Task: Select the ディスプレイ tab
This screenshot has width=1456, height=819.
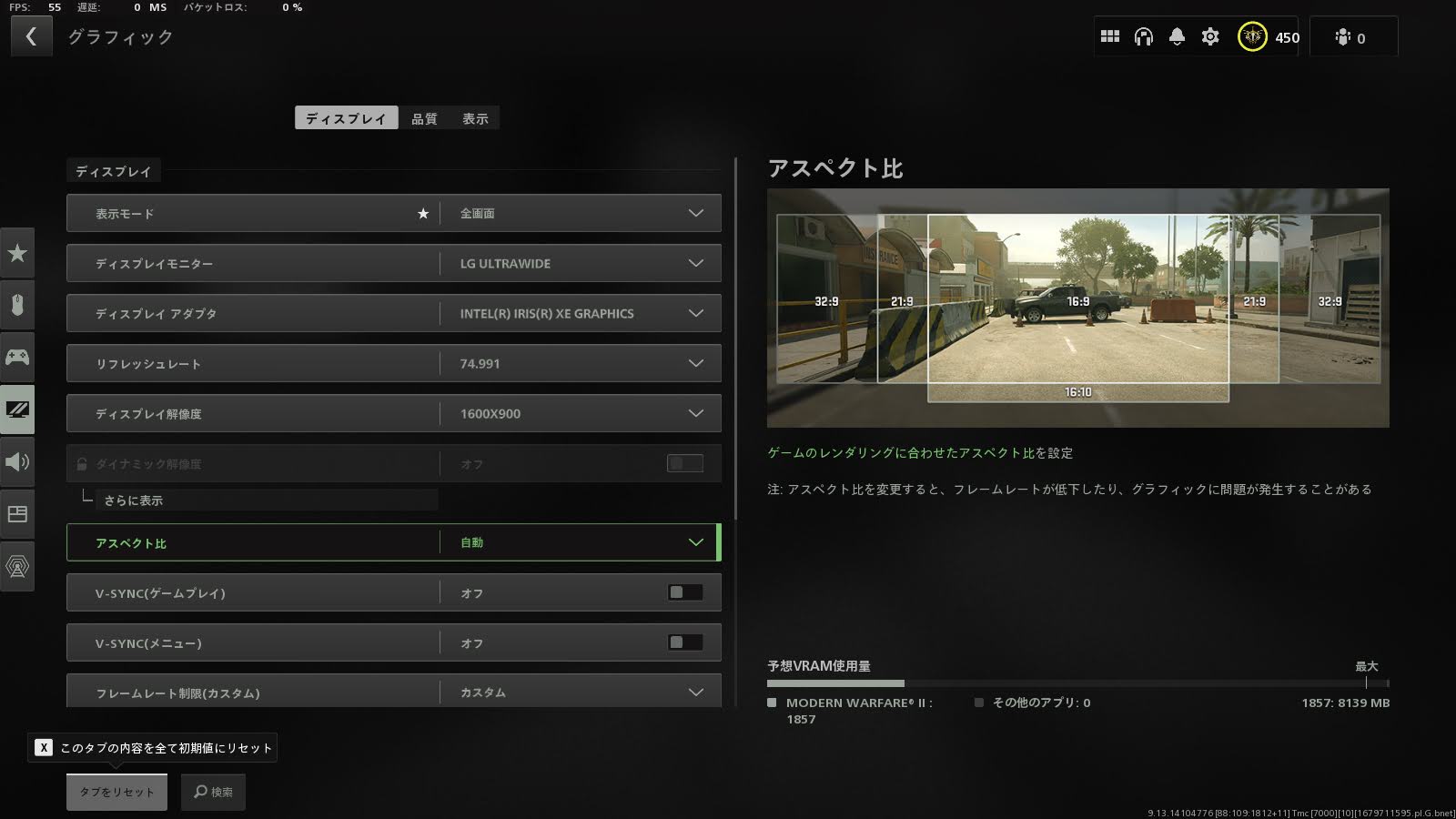Action: coord(346,118)
